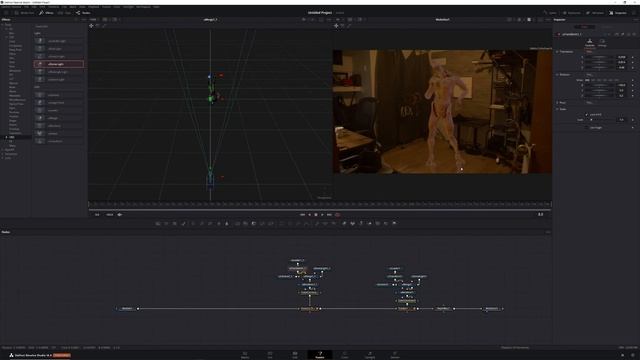Select the uDome Light tool in Effects
The width and height of the screenshot is (640, 360).
tap(59, 64)
